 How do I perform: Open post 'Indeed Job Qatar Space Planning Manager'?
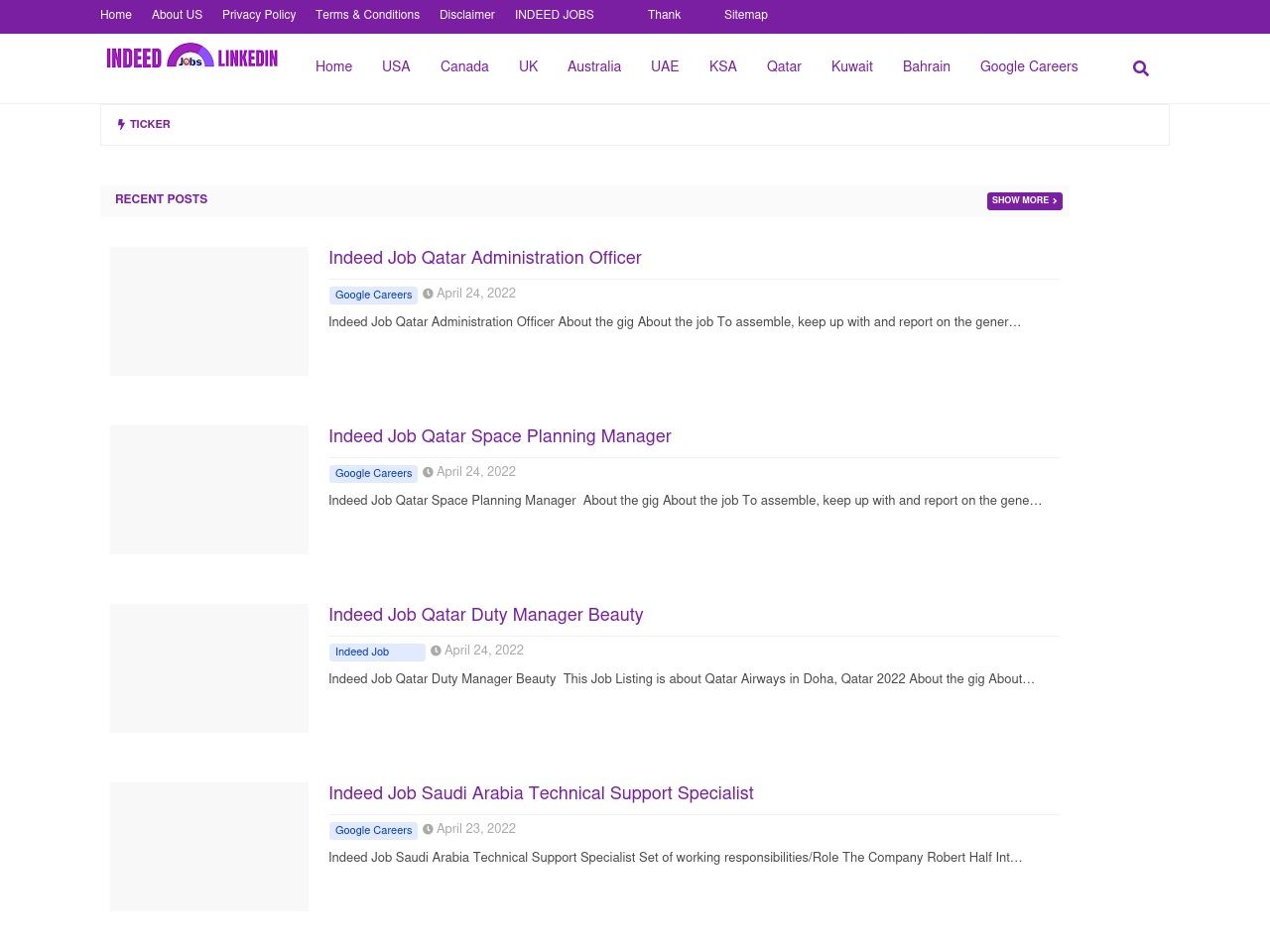[500, 436]
